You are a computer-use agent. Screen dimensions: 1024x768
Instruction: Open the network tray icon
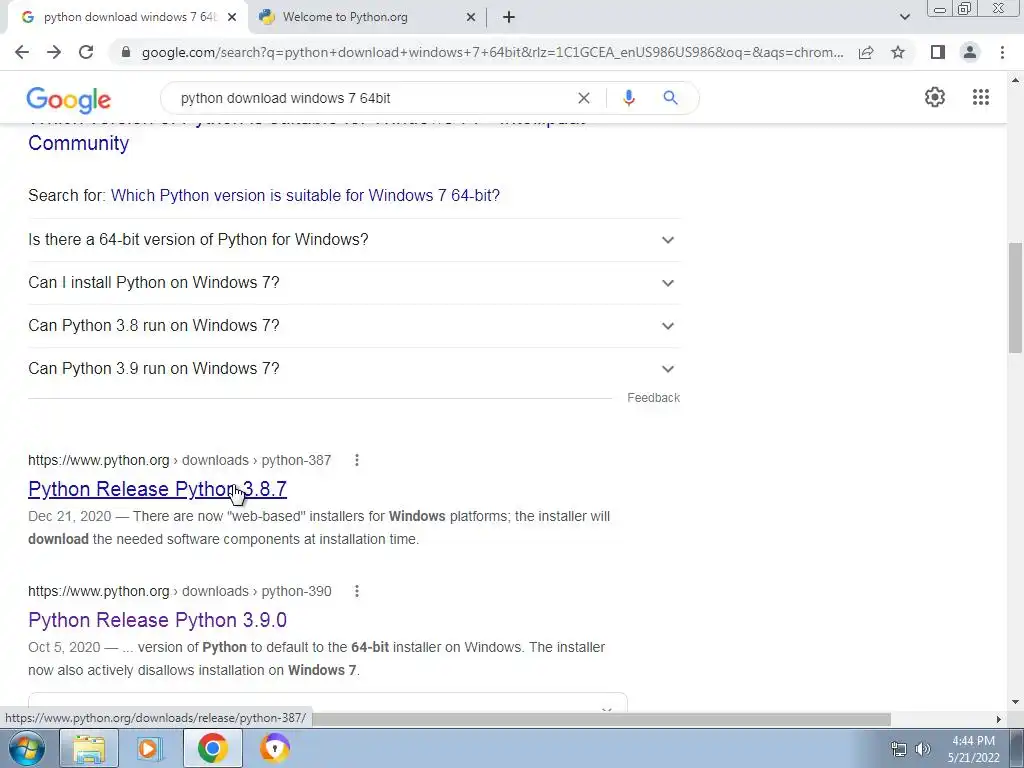(899, 749)
